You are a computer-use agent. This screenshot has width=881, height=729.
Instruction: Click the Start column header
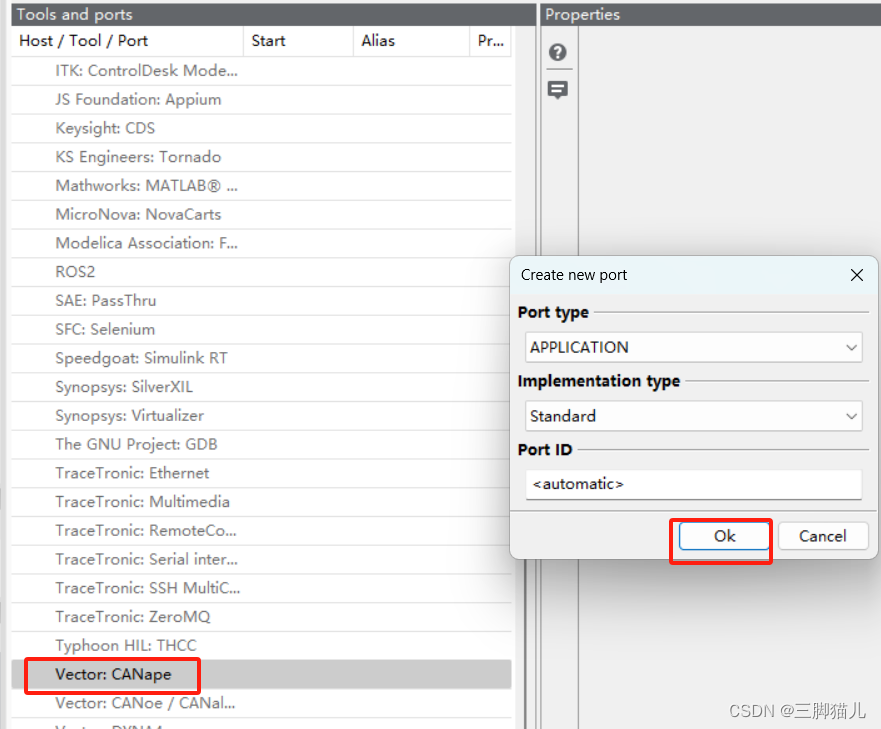click(x=298, y=41)
